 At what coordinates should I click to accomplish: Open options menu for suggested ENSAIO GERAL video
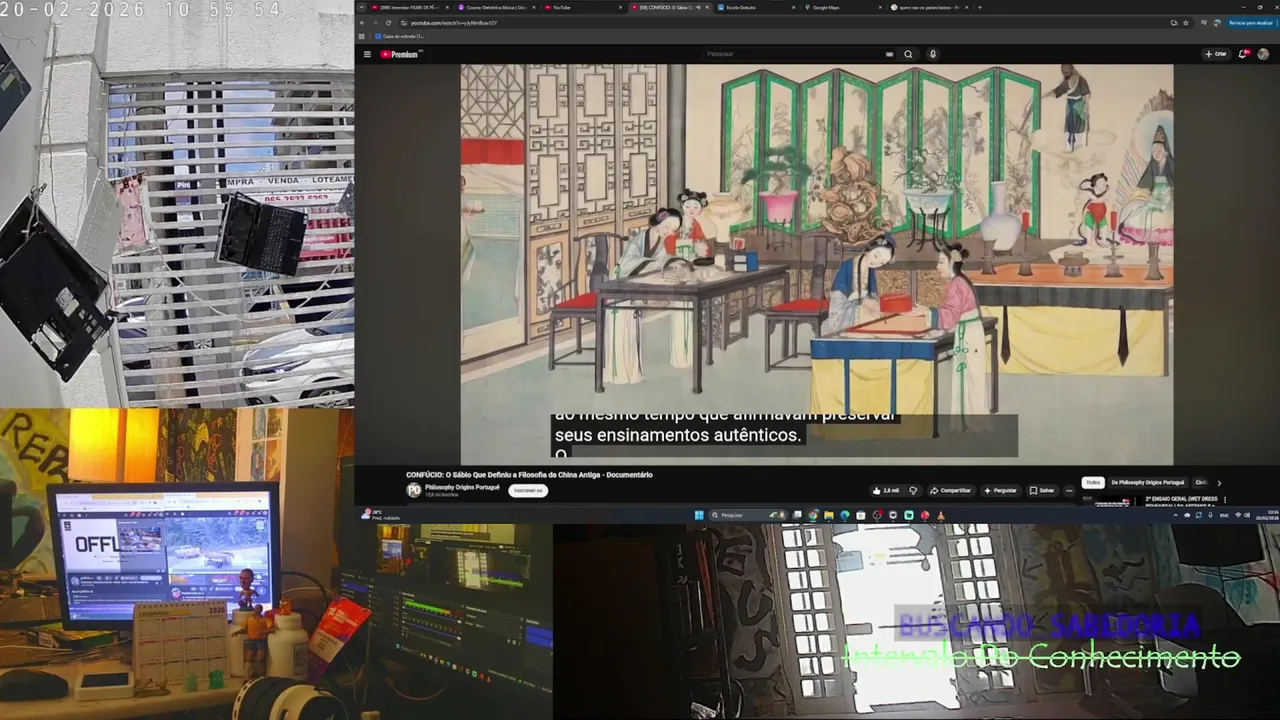click(1225, 500)
